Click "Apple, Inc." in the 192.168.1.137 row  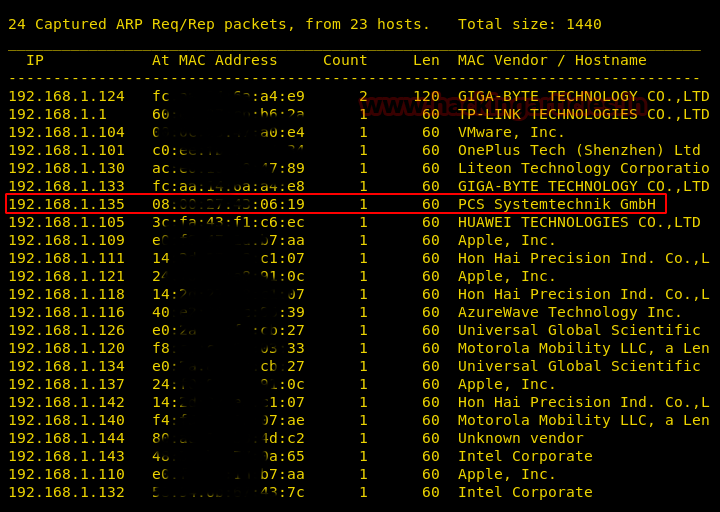coord(507,384)
